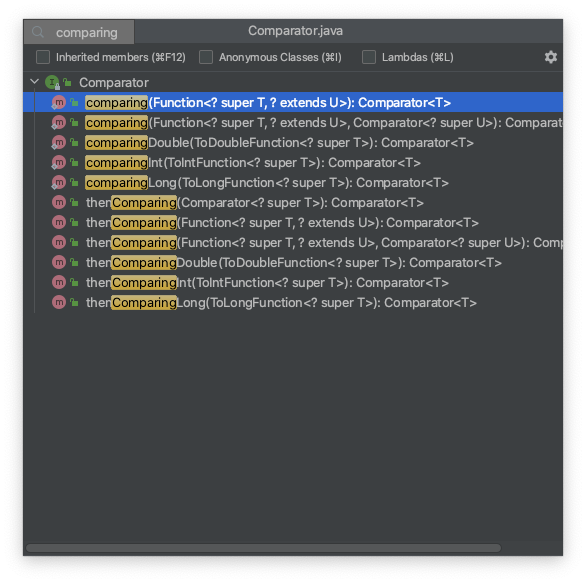Click public visibility icon beside comparingLong
Screen dimensions: 586x583
coord(74,182)
